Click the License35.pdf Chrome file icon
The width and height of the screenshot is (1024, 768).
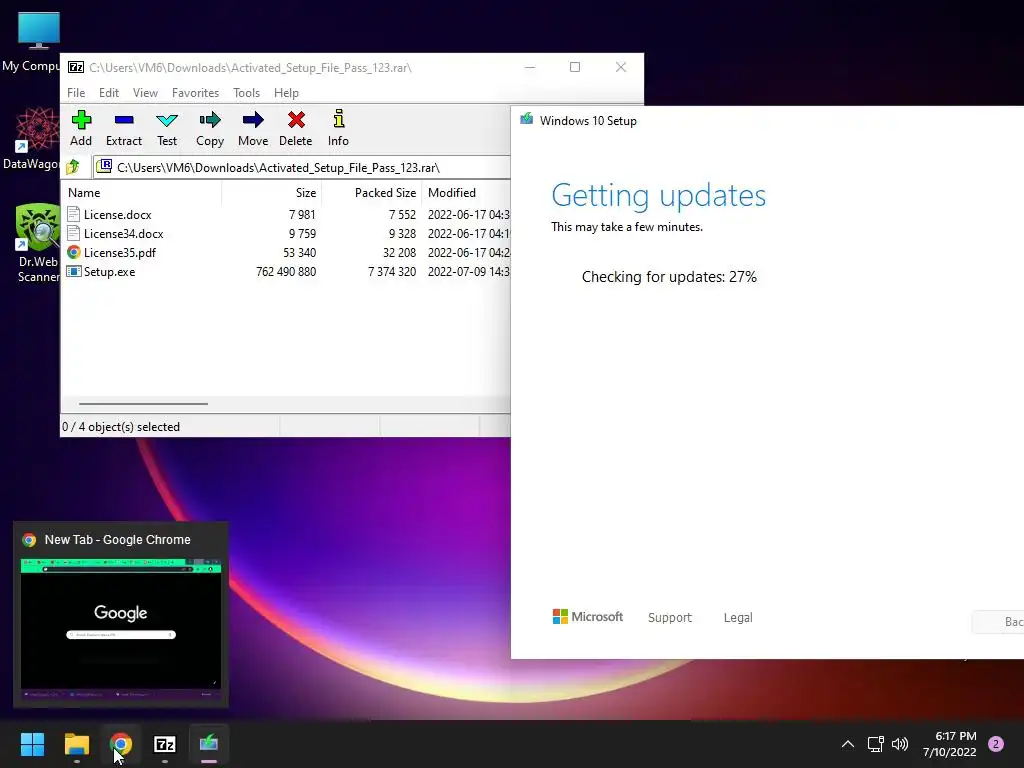pos(74,252)
